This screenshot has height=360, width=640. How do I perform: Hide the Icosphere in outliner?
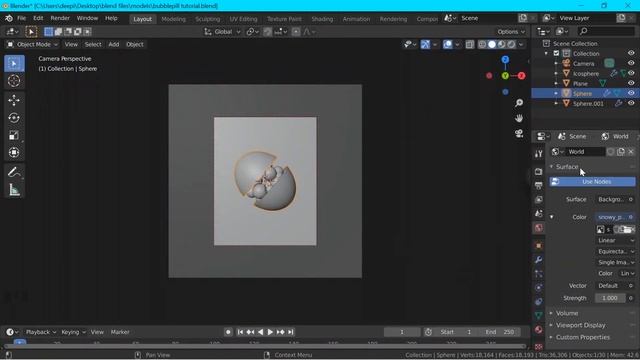(631, 73)
